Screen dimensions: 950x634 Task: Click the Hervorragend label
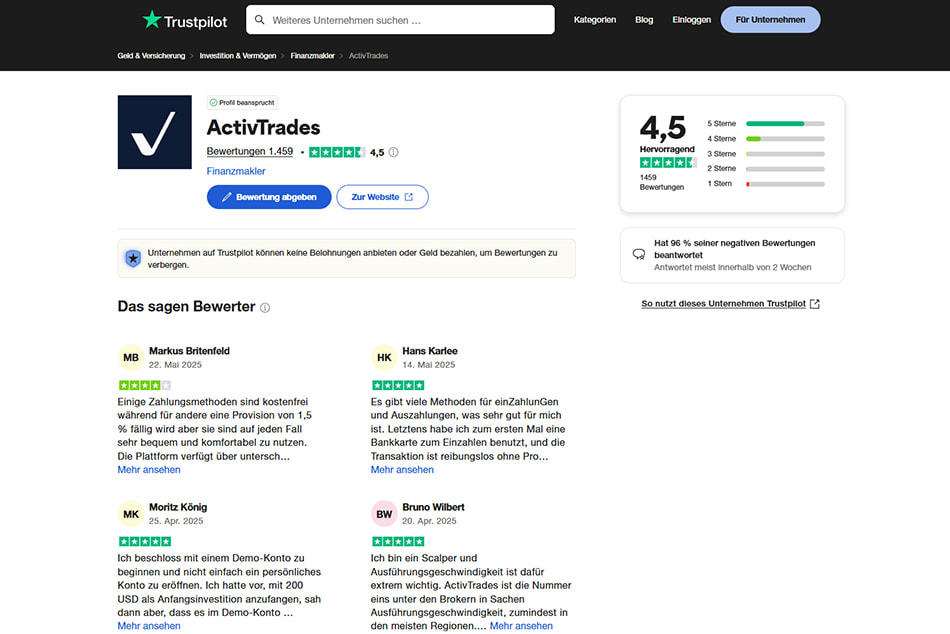(667, 149)
